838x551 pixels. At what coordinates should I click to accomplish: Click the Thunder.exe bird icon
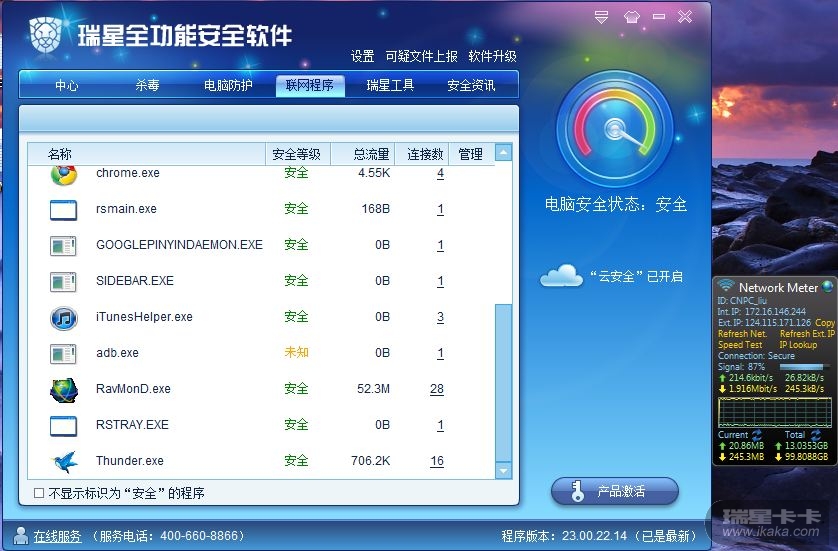65,462
